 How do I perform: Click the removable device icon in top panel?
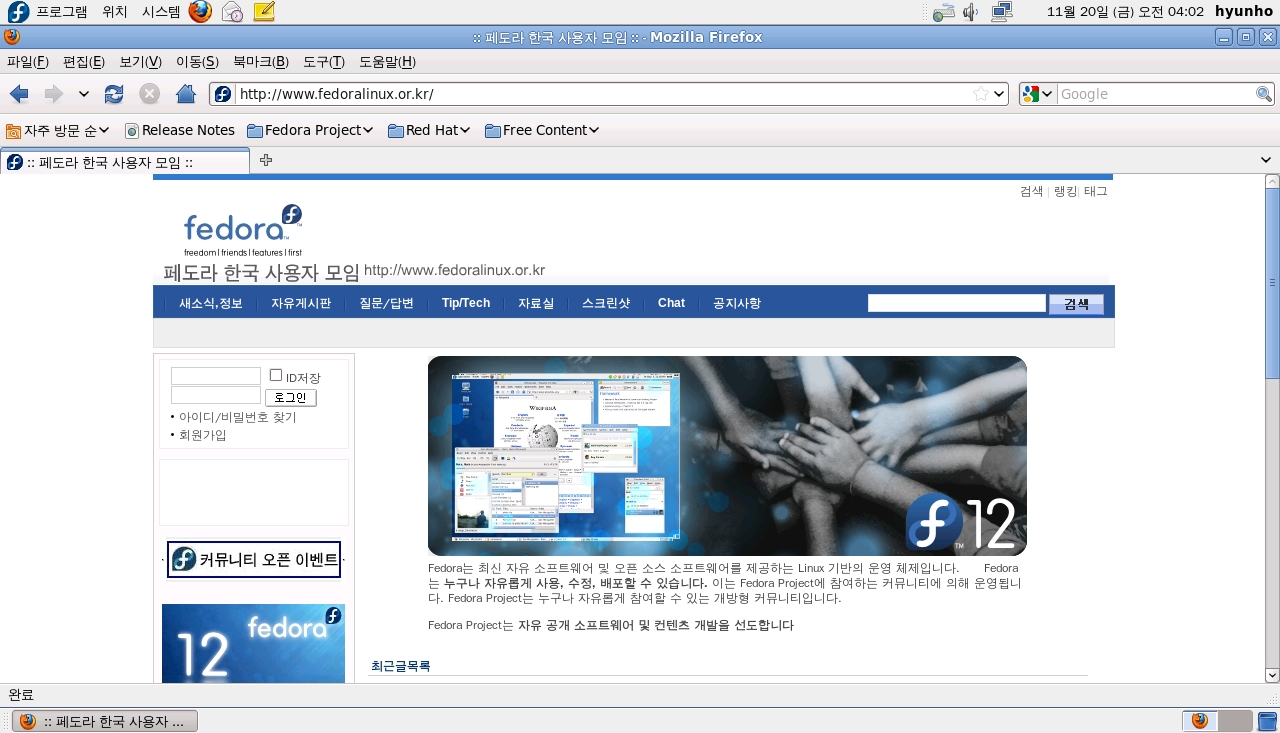click(x=943, y=13)
